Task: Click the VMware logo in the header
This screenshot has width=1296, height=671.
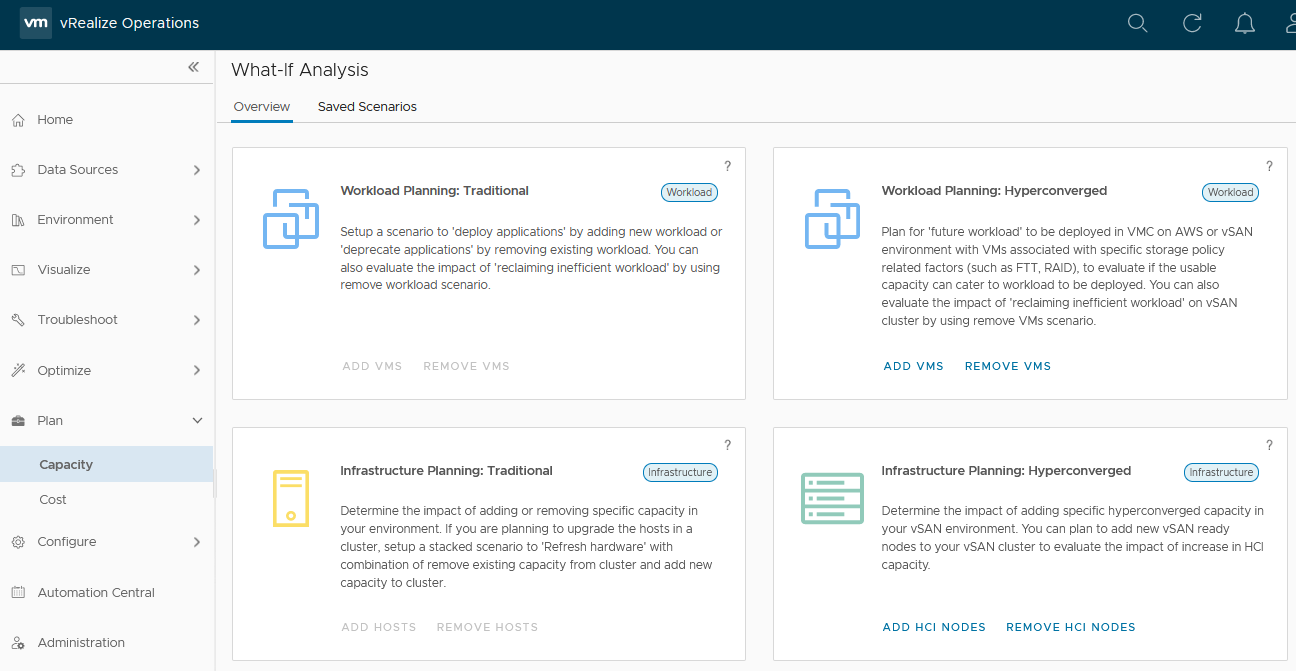Action: click(36, 23)
